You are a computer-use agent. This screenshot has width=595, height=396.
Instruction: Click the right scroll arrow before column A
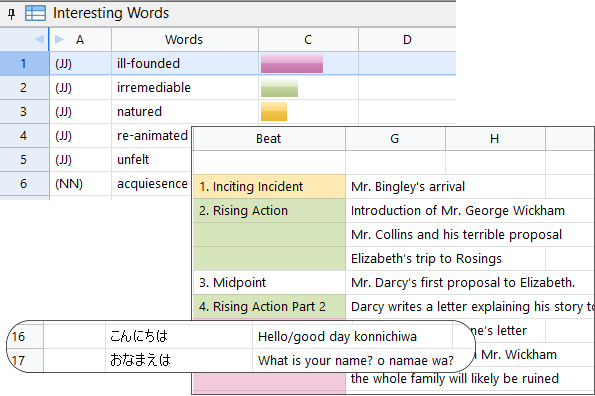[x=59, y=39]
